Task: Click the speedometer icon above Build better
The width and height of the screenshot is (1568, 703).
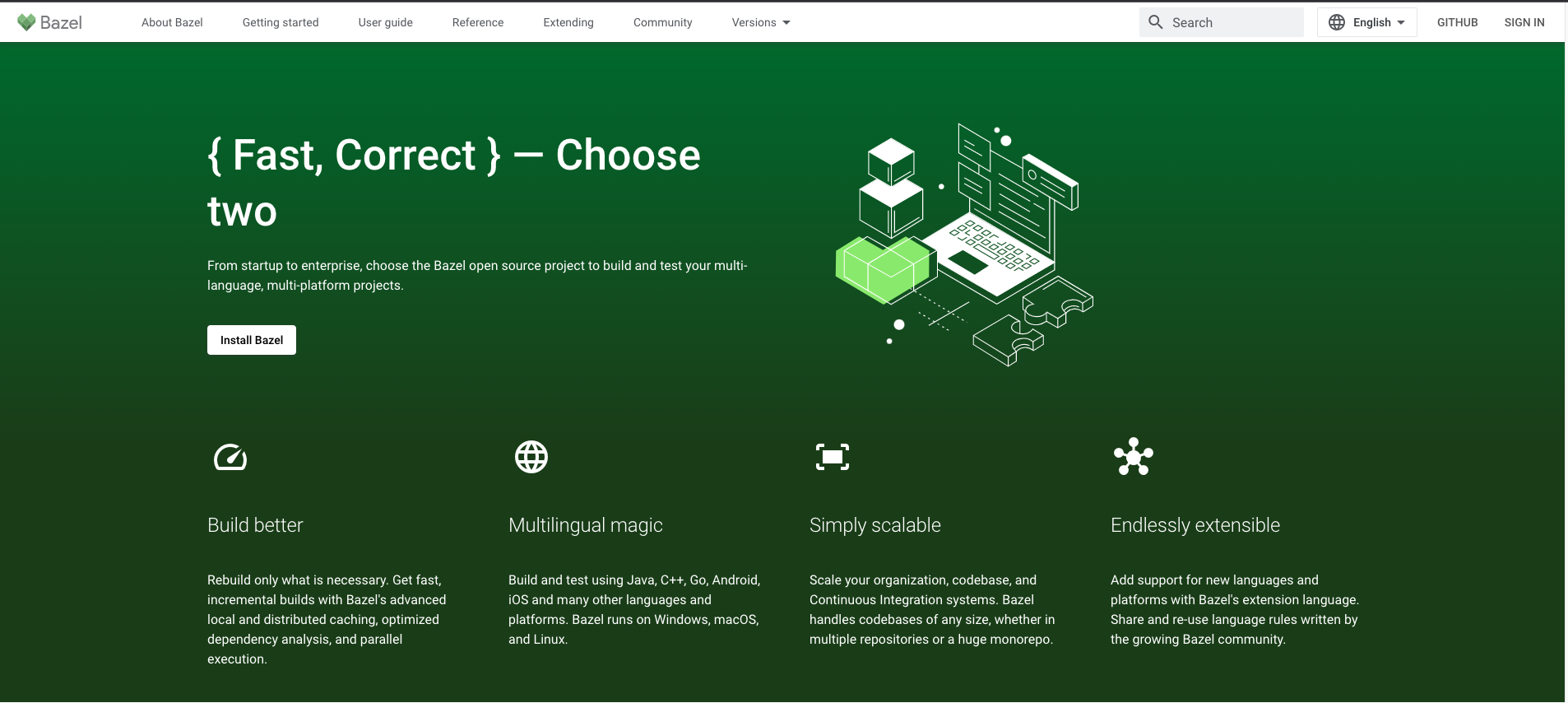Action: [230, 457]
